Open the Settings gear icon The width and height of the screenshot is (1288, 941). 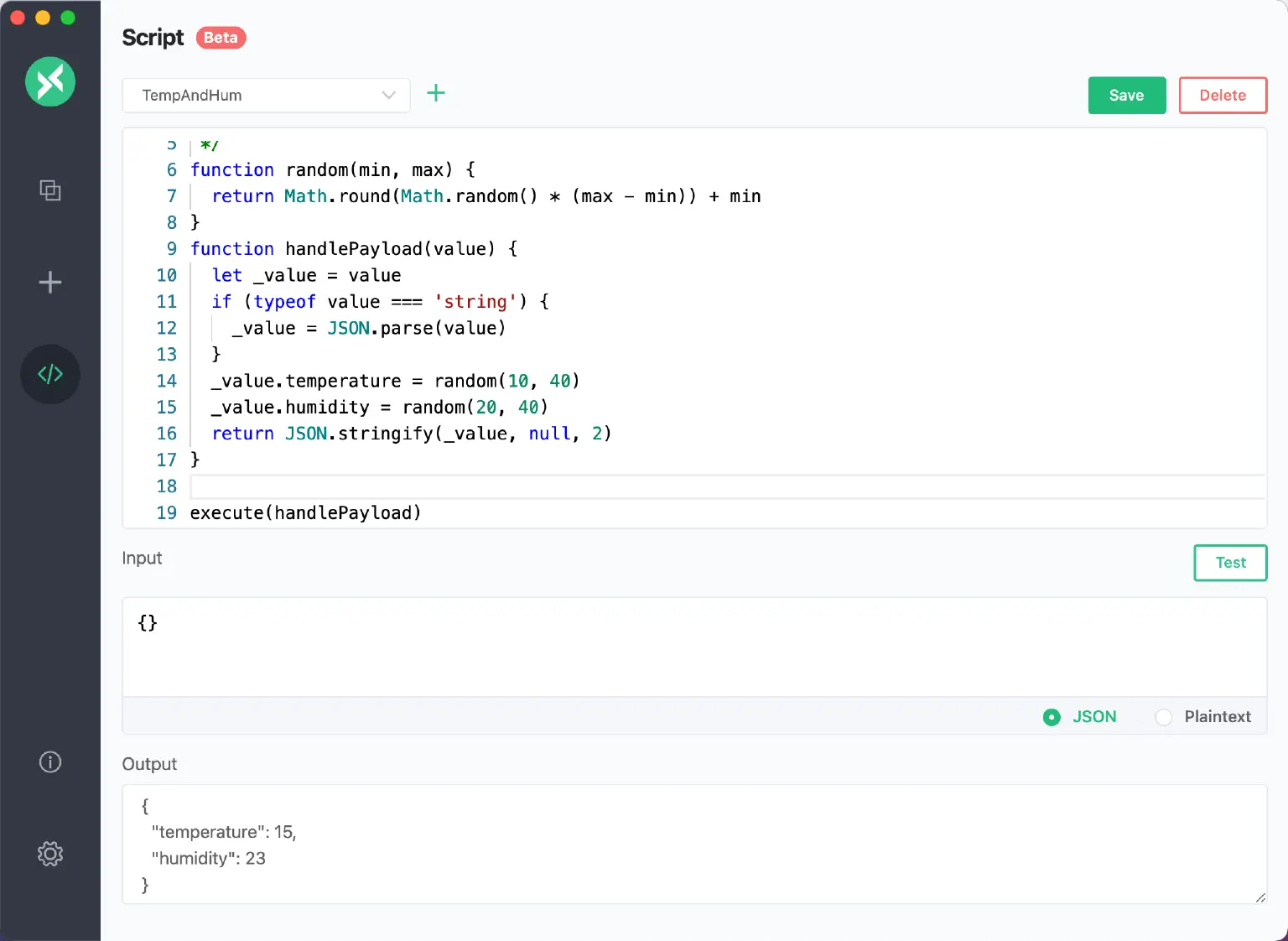[x=50, y=853]
